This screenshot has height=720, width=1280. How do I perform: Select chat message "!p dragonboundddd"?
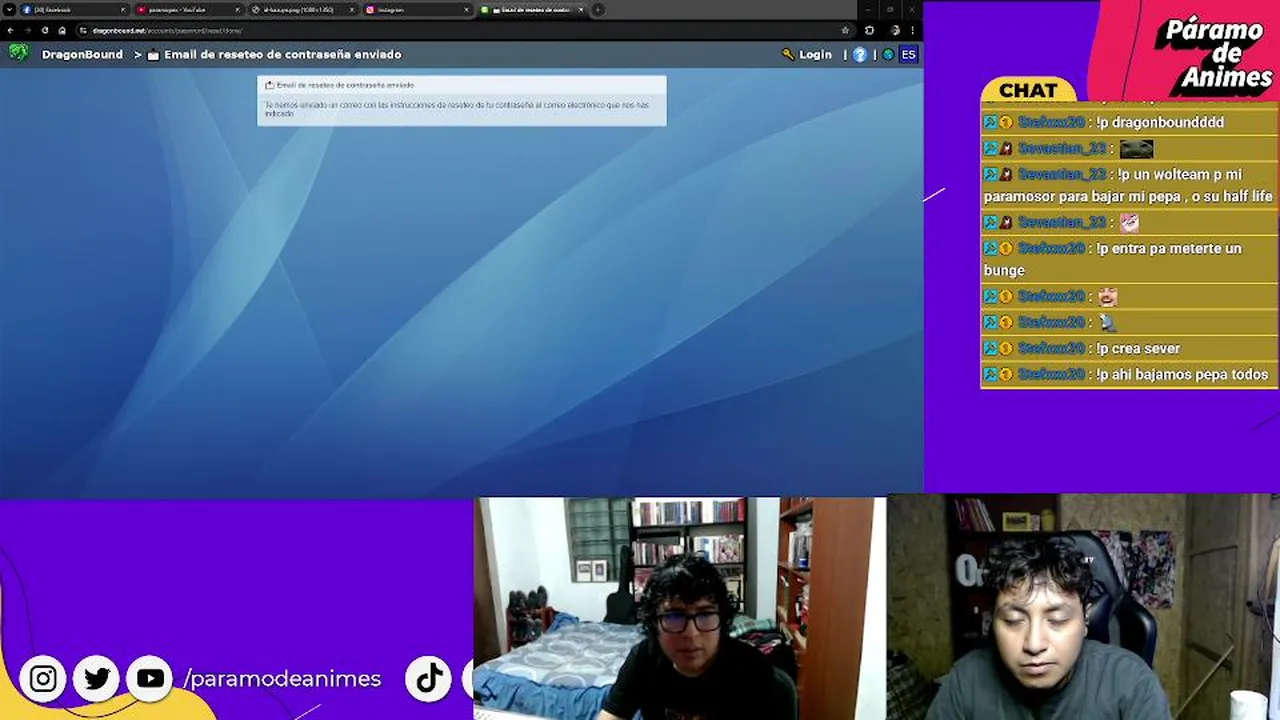coord(1160,122)
